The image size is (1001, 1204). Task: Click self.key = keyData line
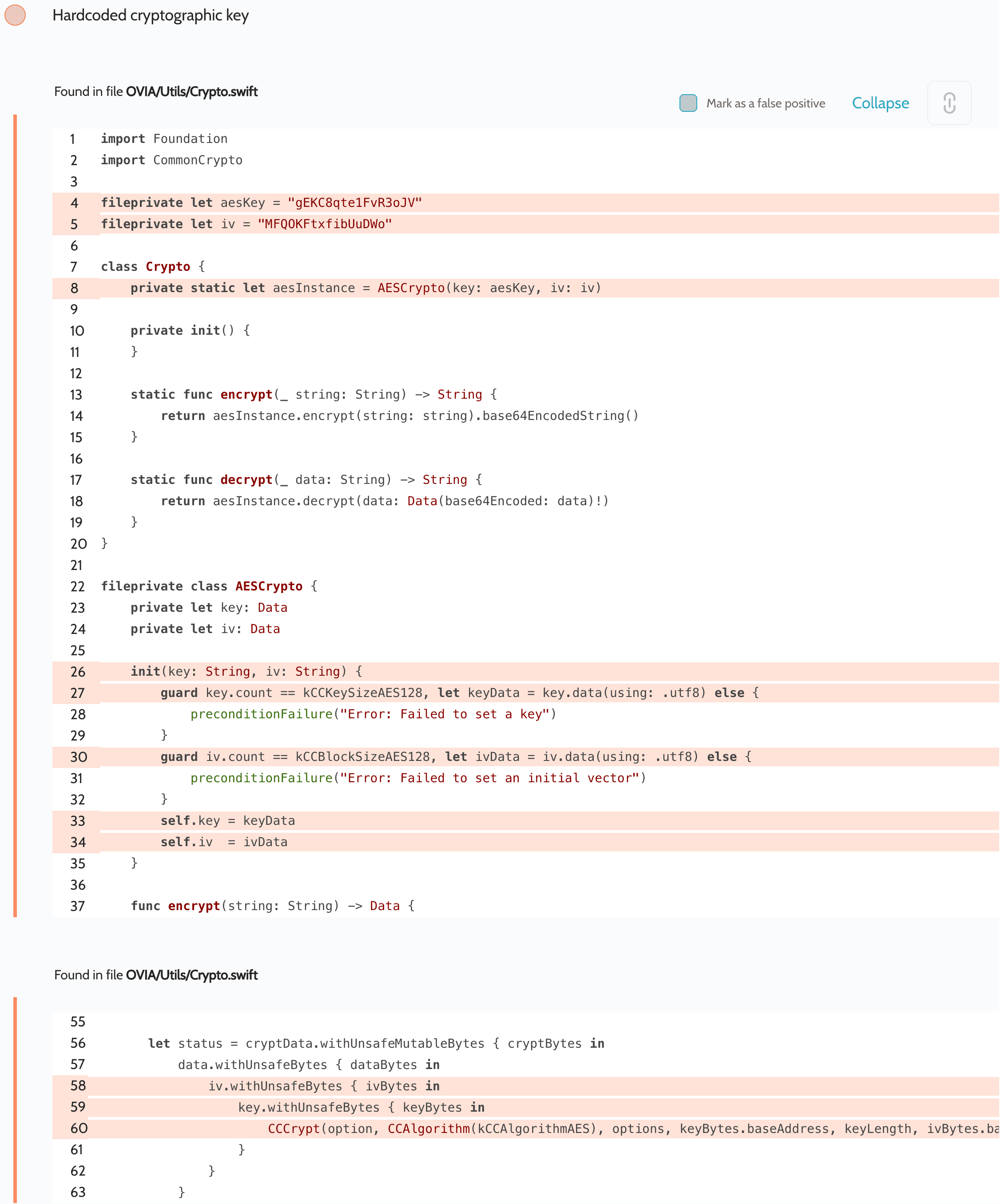228,821
